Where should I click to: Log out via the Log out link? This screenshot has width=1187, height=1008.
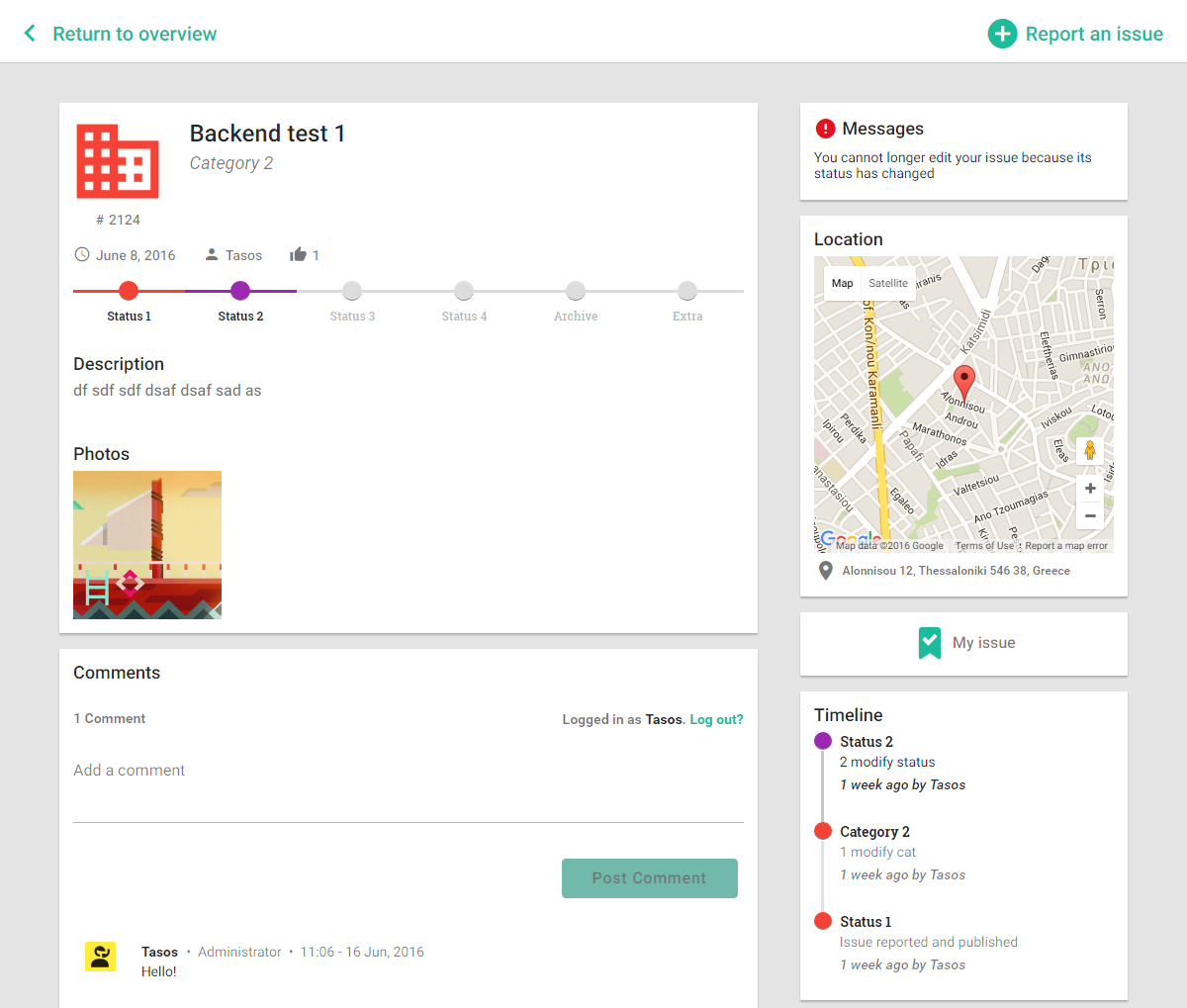(x=716, y=719)
